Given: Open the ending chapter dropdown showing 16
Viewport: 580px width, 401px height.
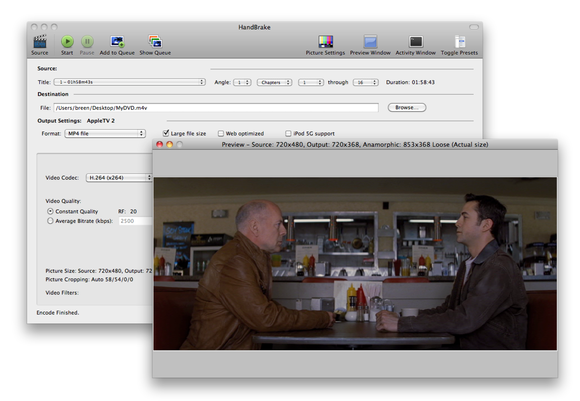Looking at the screenshot, I should pyautogui.click(x=366, y=82).
